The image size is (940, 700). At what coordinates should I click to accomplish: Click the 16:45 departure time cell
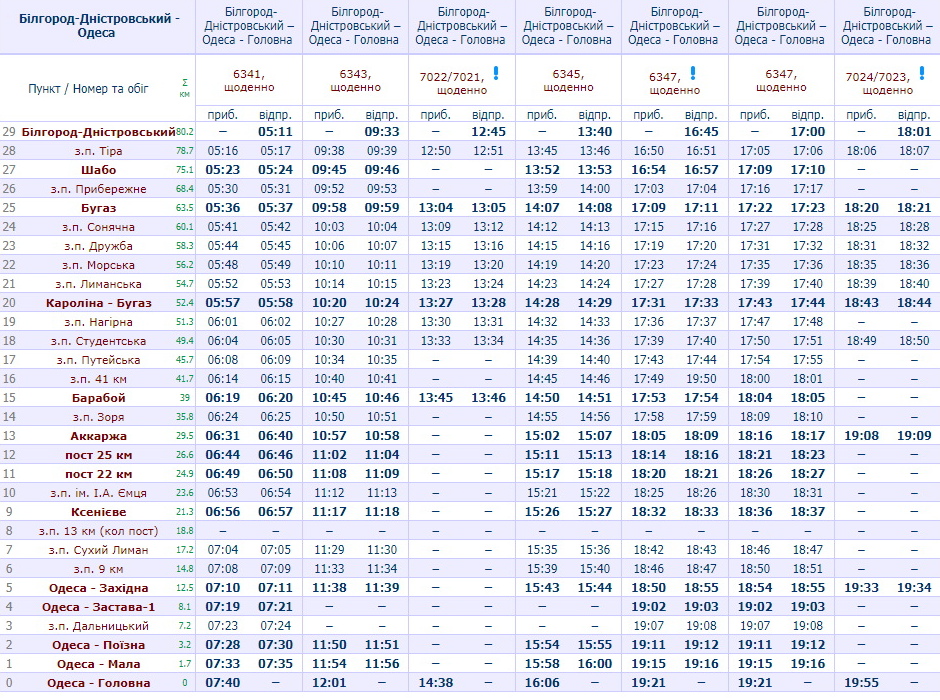(701, 132)
